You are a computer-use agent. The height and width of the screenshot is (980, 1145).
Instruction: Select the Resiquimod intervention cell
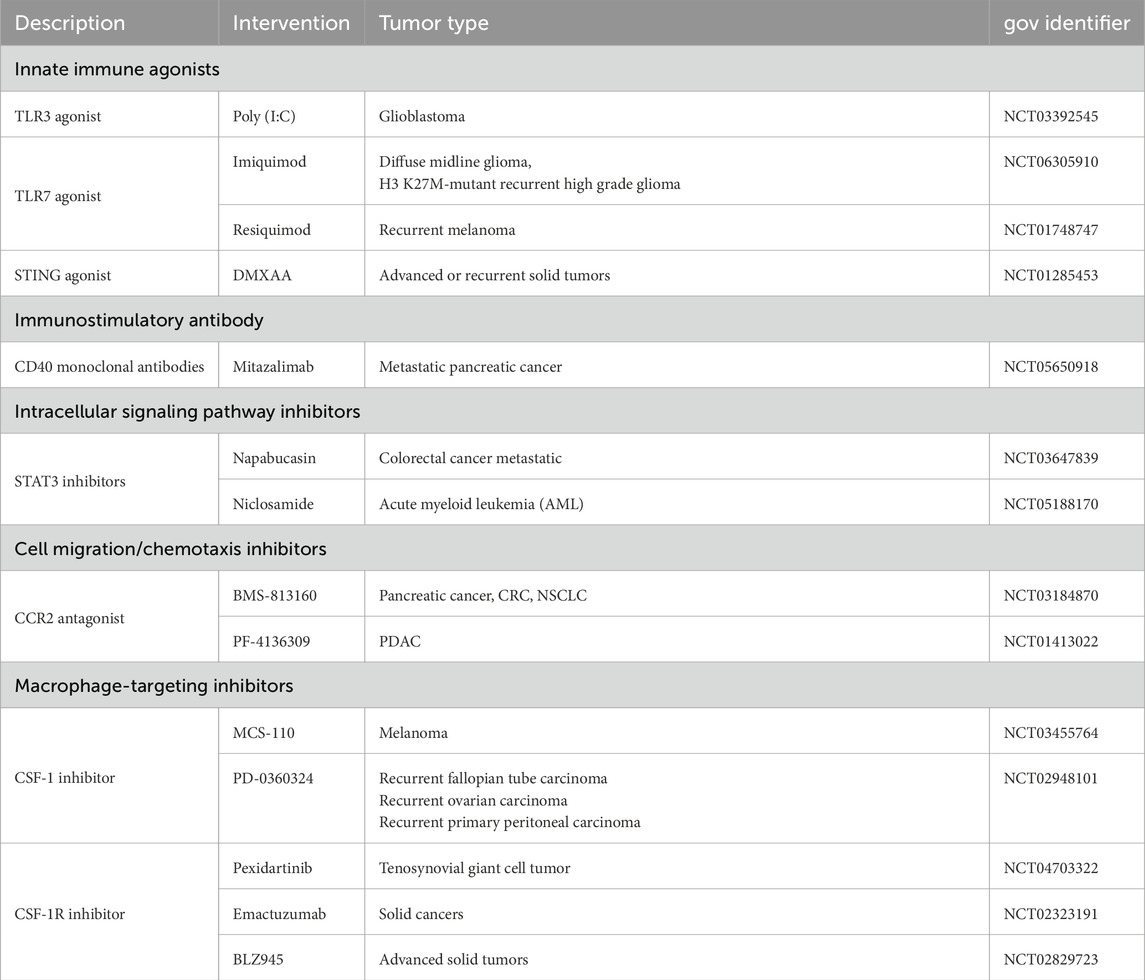tap(272, 230)
